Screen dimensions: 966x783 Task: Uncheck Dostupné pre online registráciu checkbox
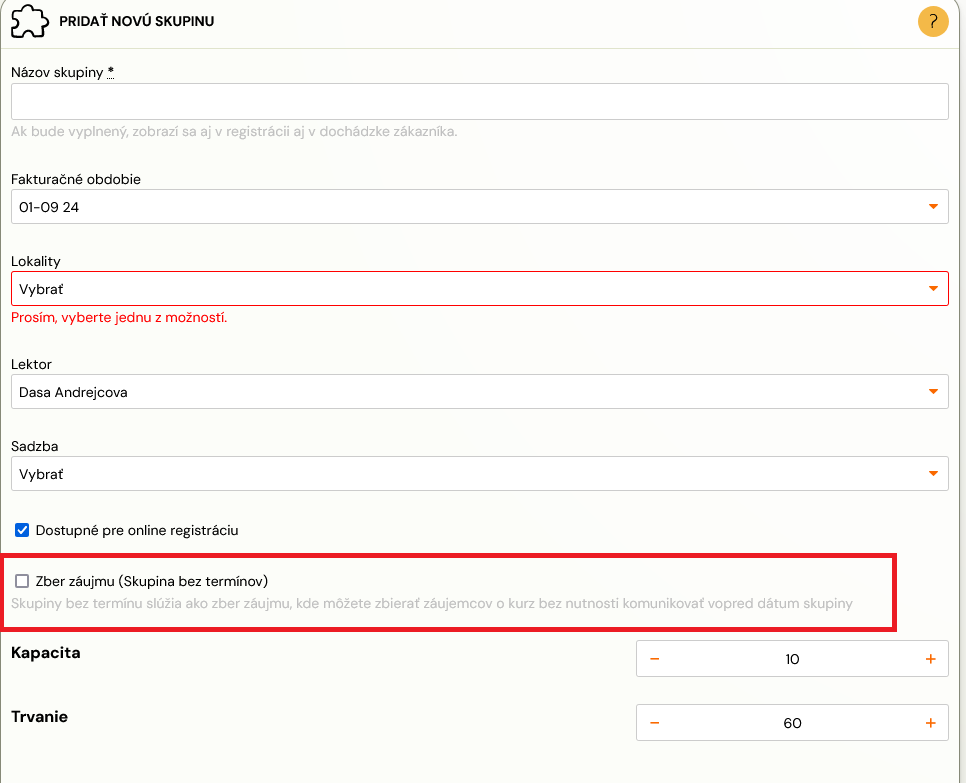(22, 530)
